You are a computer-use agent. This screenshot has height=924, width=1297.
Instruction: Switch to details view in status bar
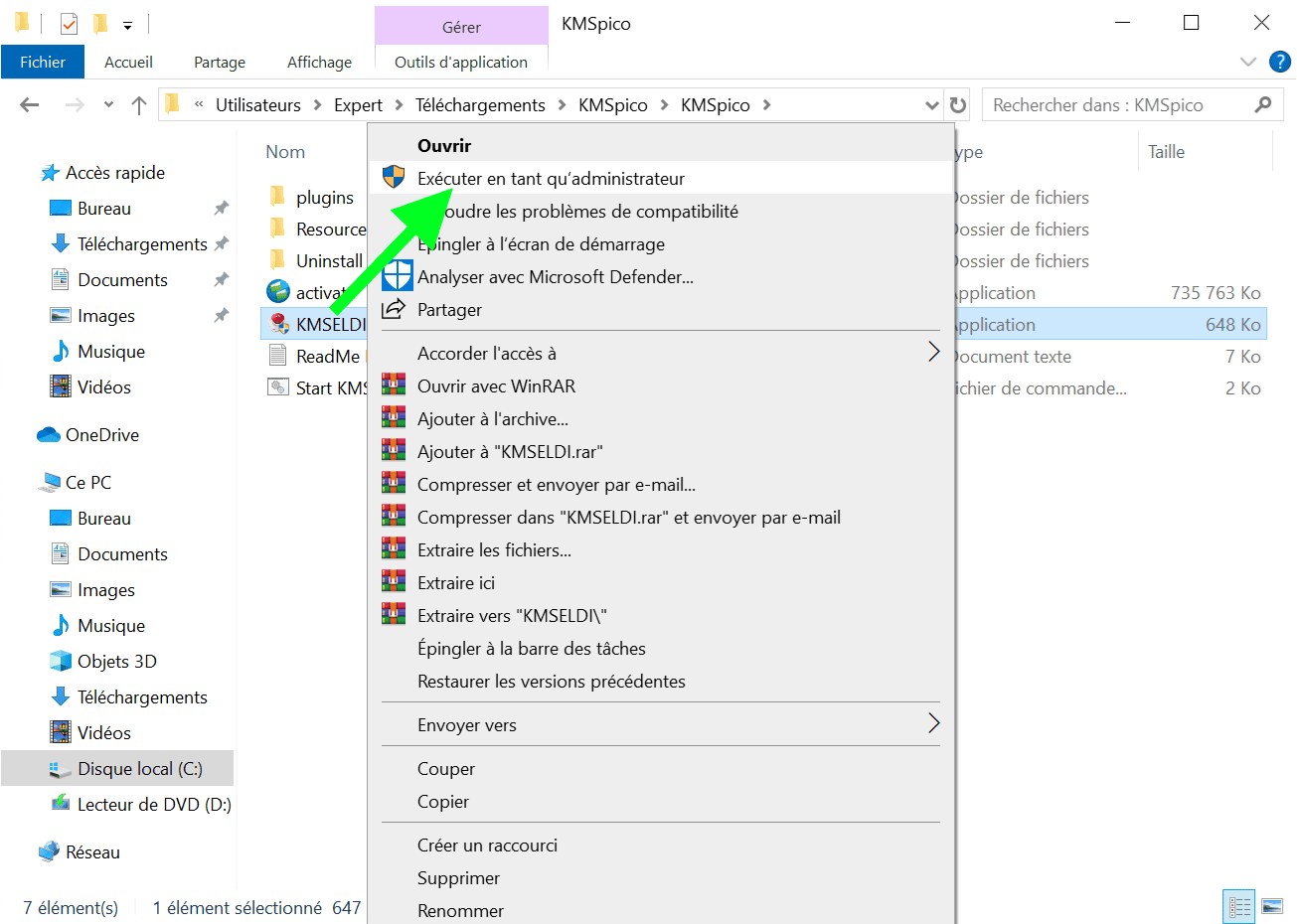(1239, 906)
